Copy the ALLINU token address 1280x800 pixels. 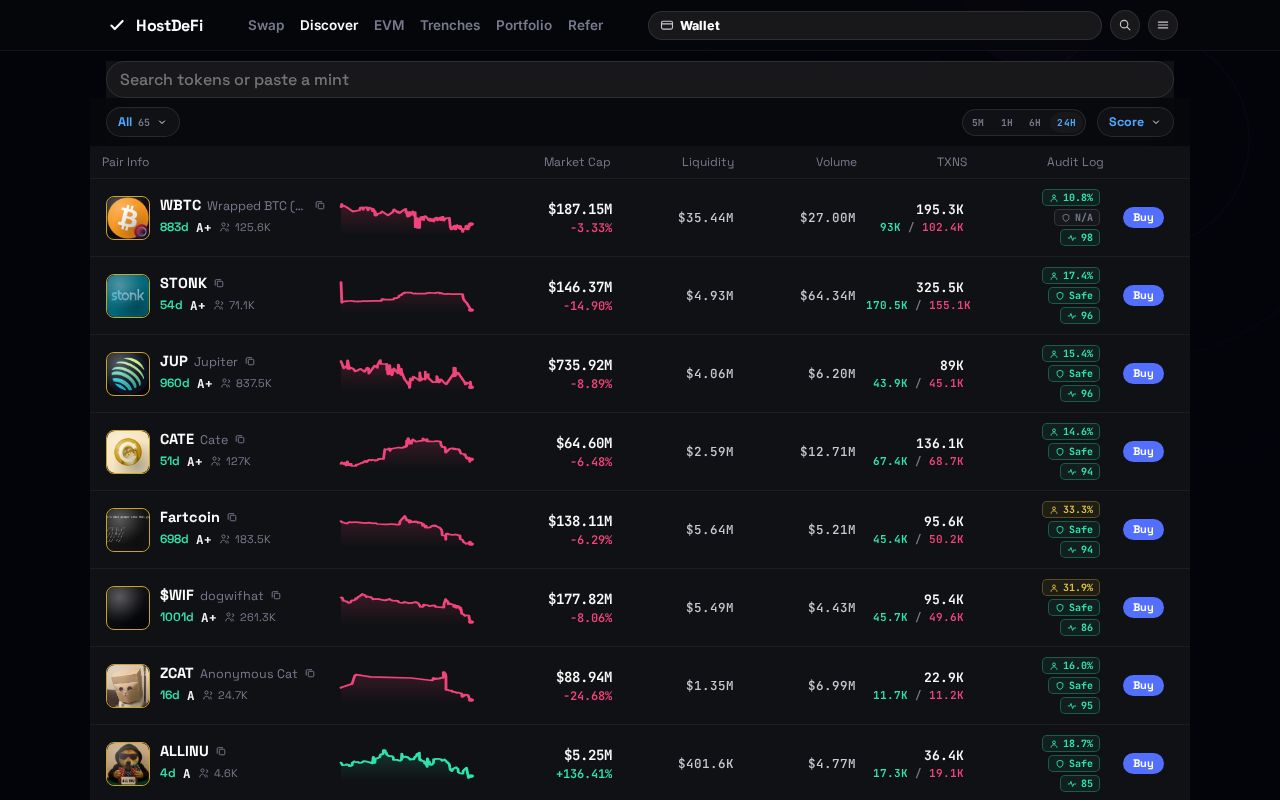(x=221, y=751)
